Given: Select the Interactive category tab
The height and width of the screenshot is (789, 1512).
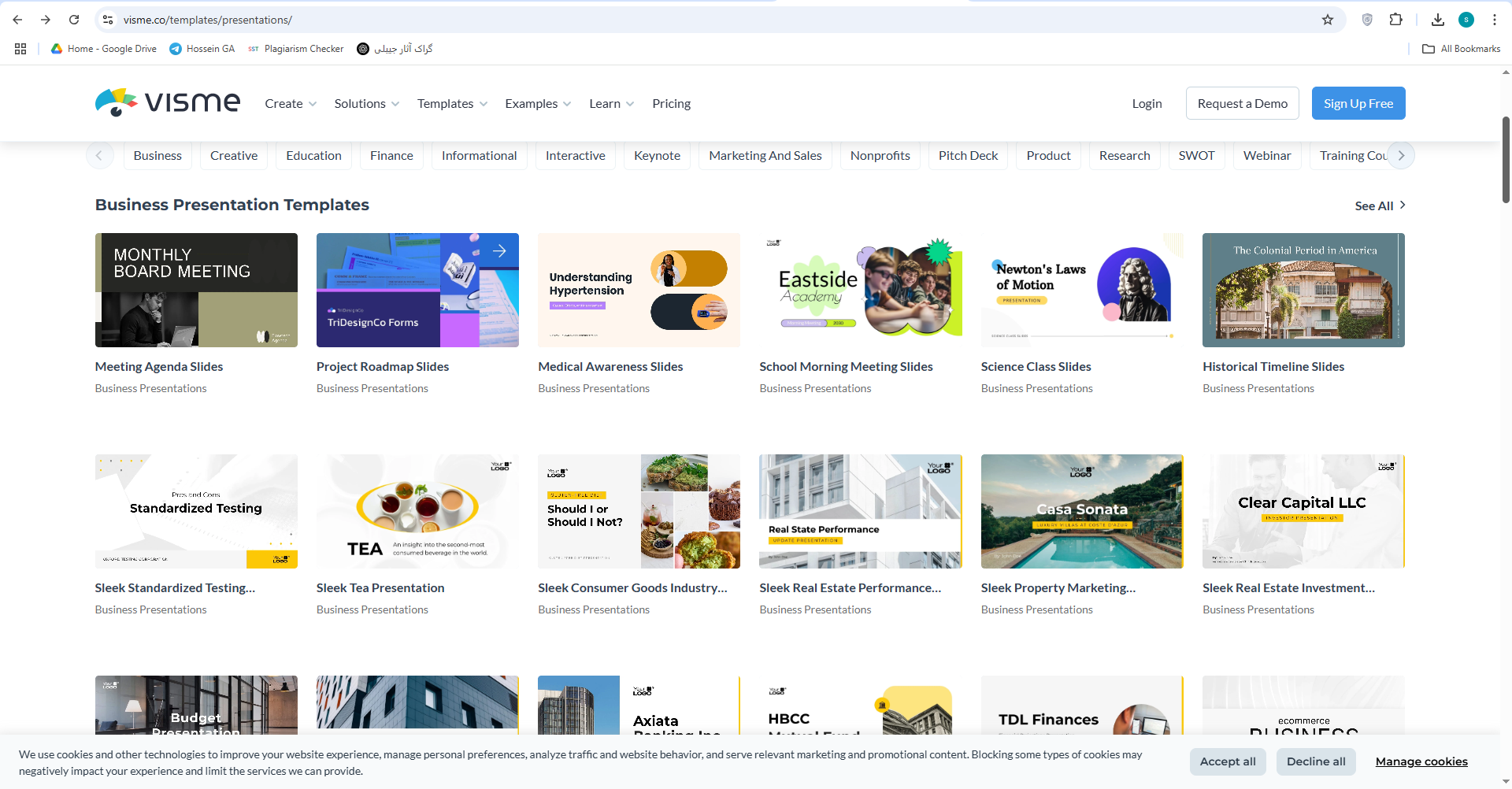Looking at the screenshot, I should [575, 156].
